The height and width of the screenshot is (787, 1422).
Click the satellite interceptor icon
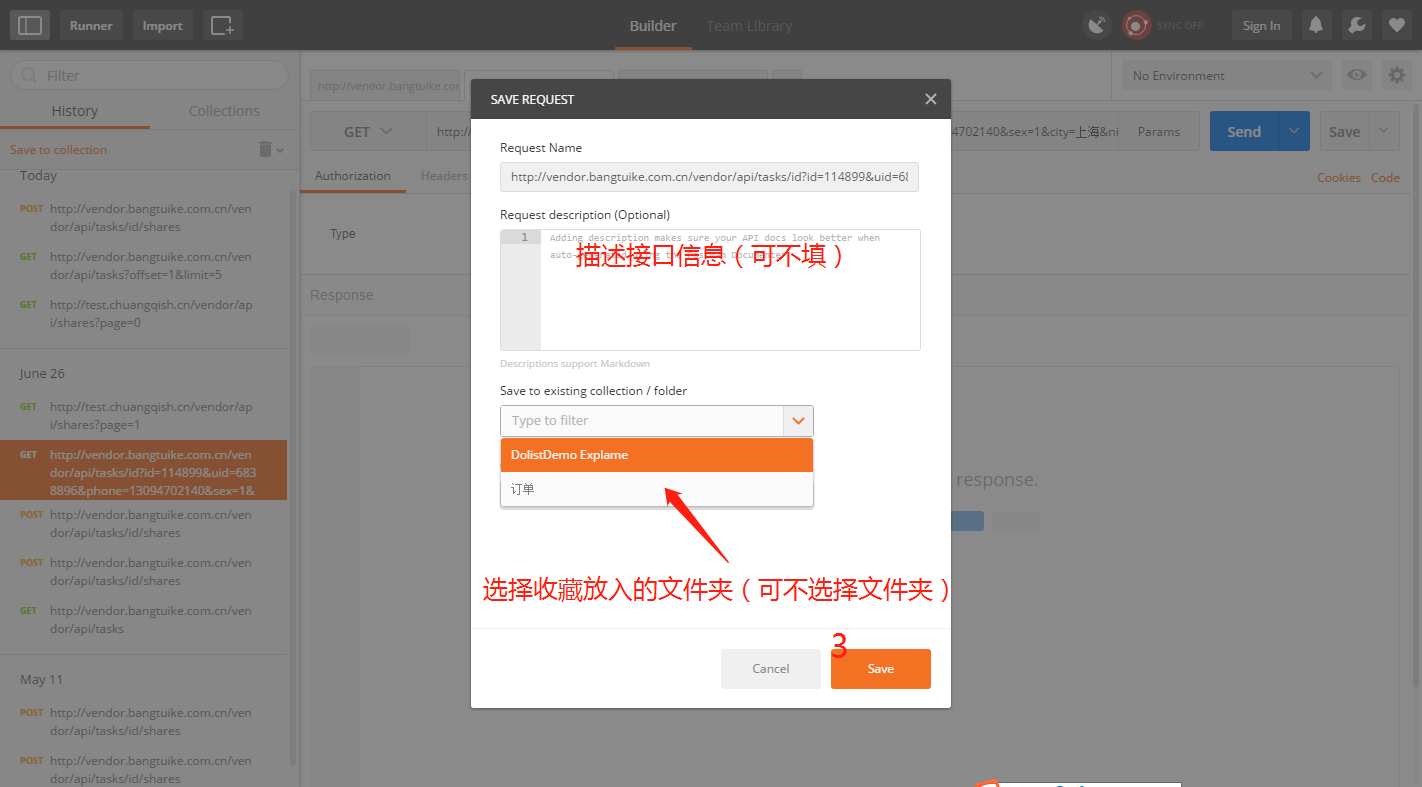tap(1097, 25)
